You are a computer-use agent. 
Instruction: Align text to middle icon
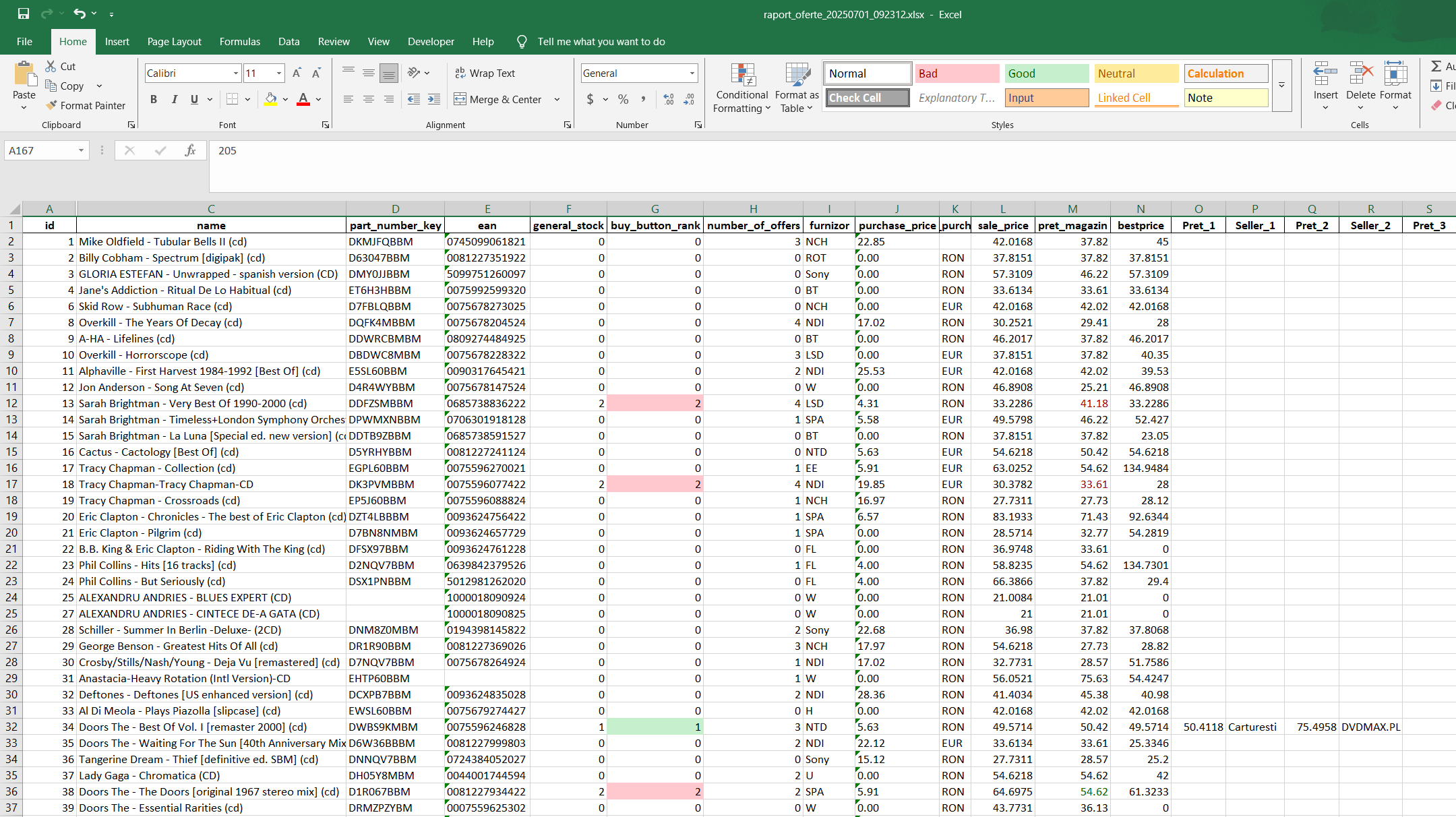point(369,73)
